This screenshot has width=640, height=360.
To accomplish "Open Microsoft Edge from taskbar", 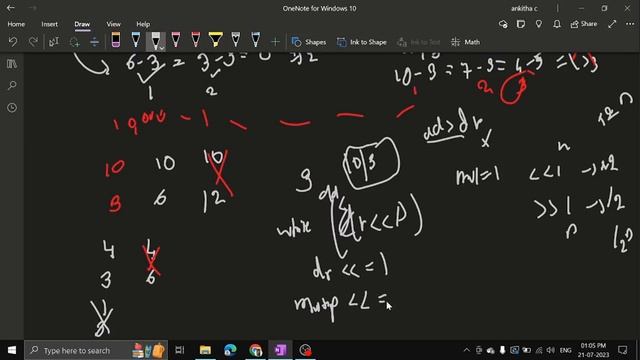I will tap(230, 350).
